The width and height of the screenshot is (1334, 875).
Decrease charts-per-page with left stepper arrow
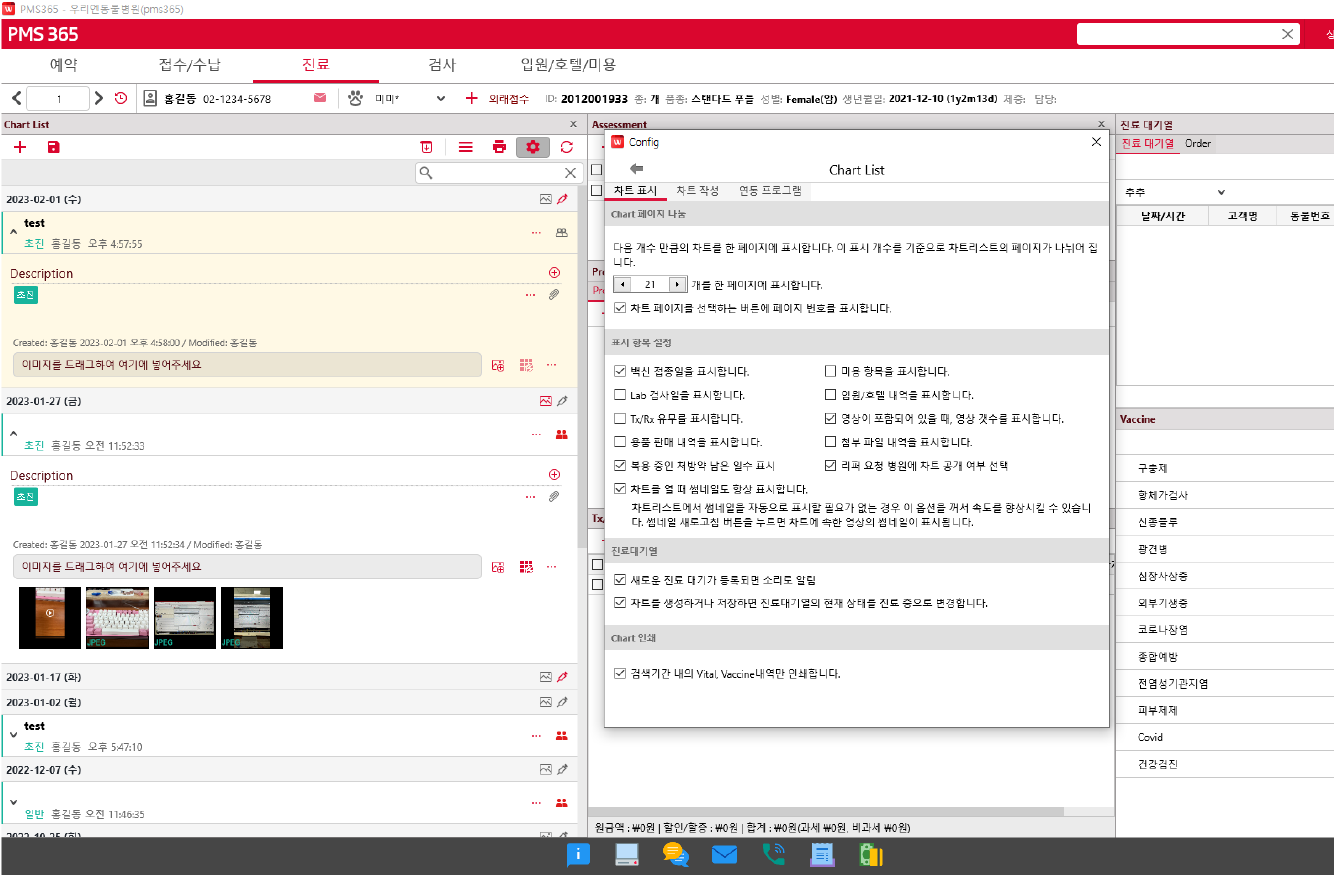pyautogui.click(x=622, y=285)
